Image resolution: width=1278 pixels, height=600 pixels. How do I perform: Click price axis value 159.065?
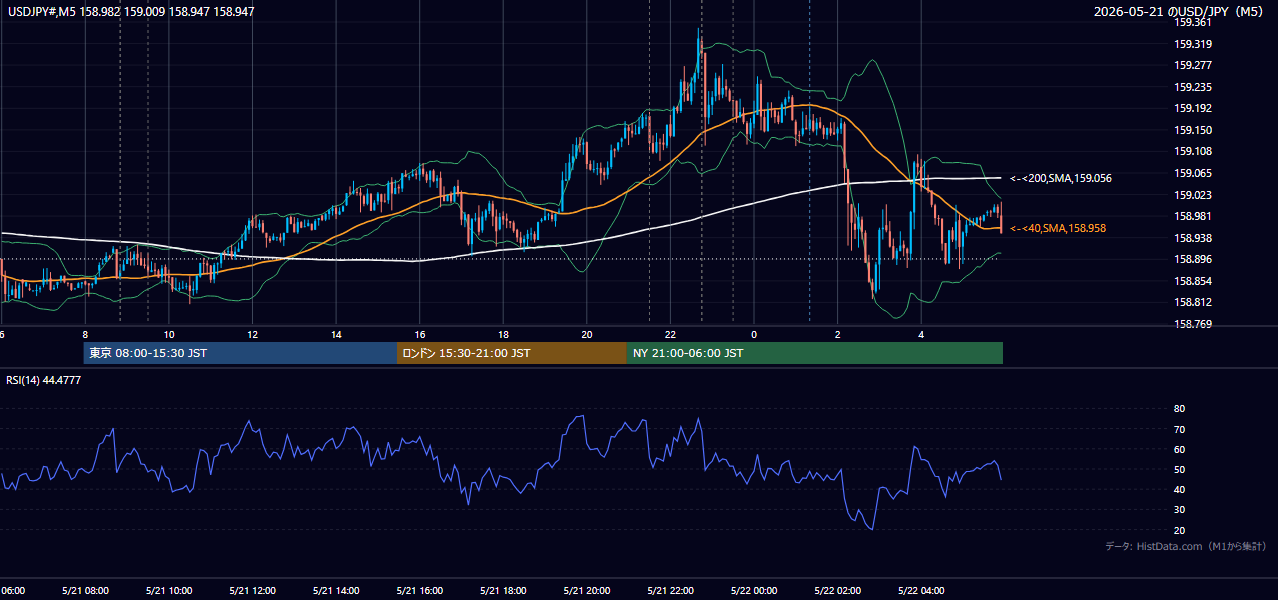pyautogui.click(x=1194, y=173)
